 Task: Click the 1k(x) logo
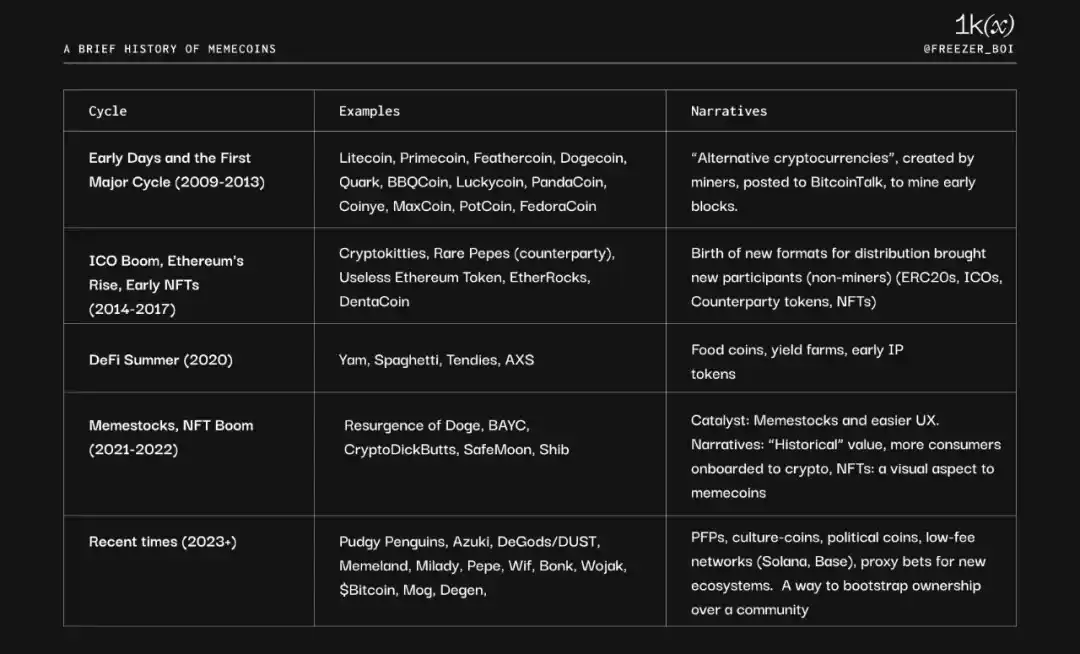coord(984,25)
